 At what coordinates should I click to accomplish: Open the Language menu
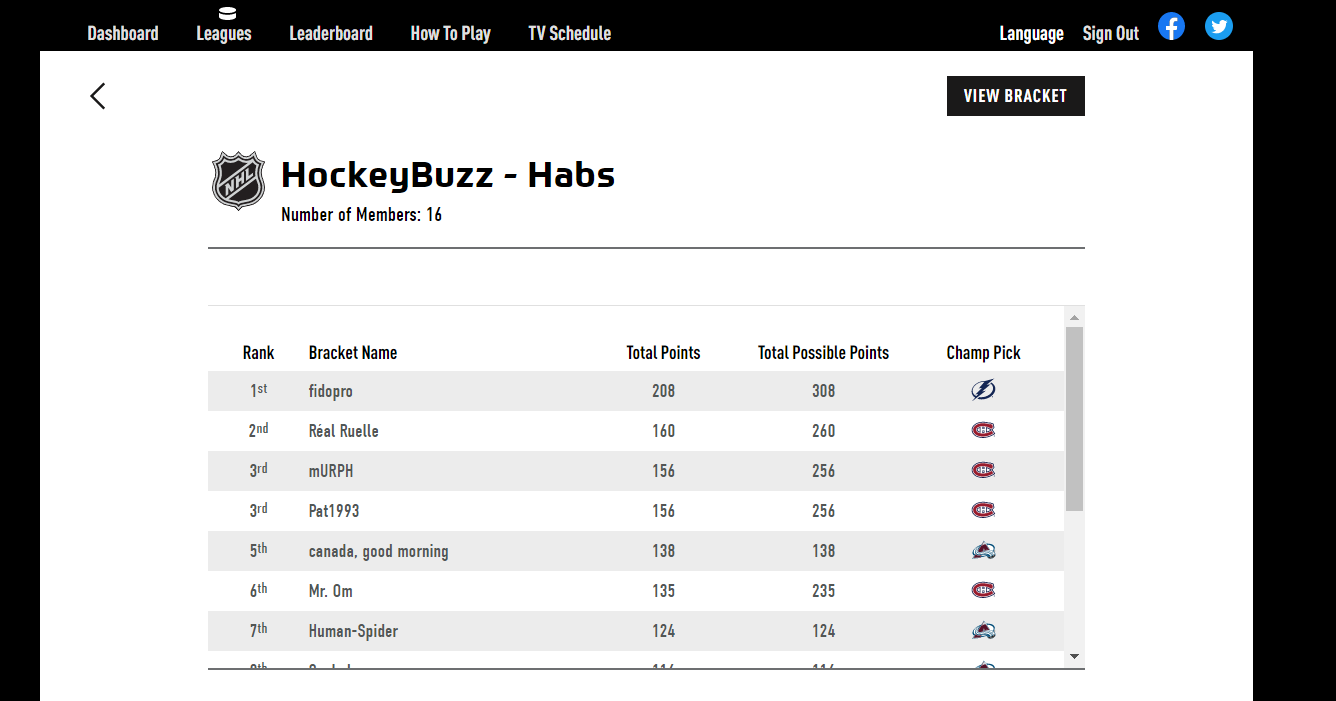point(1031,33)
